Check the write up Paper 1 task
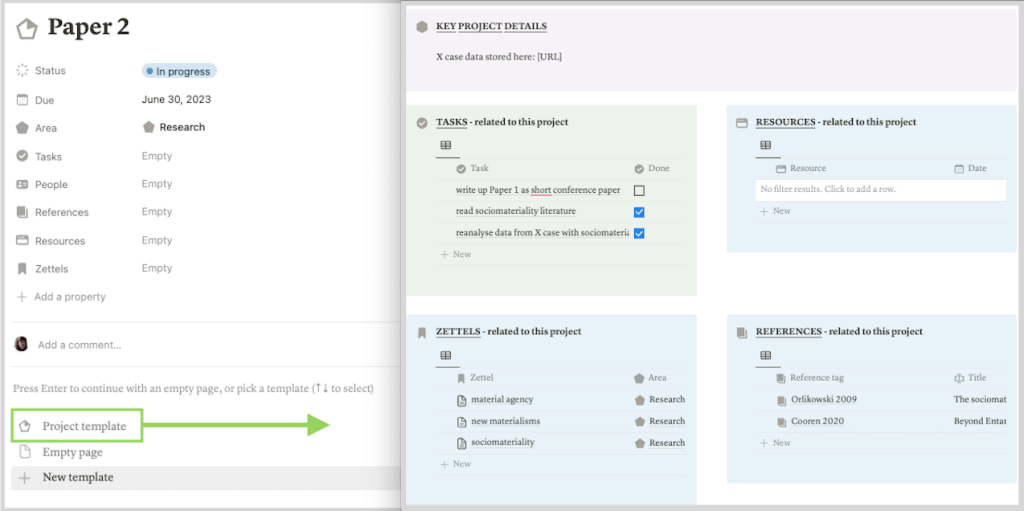Viewport: 1024px width, 511px height. tap(639, 191)
